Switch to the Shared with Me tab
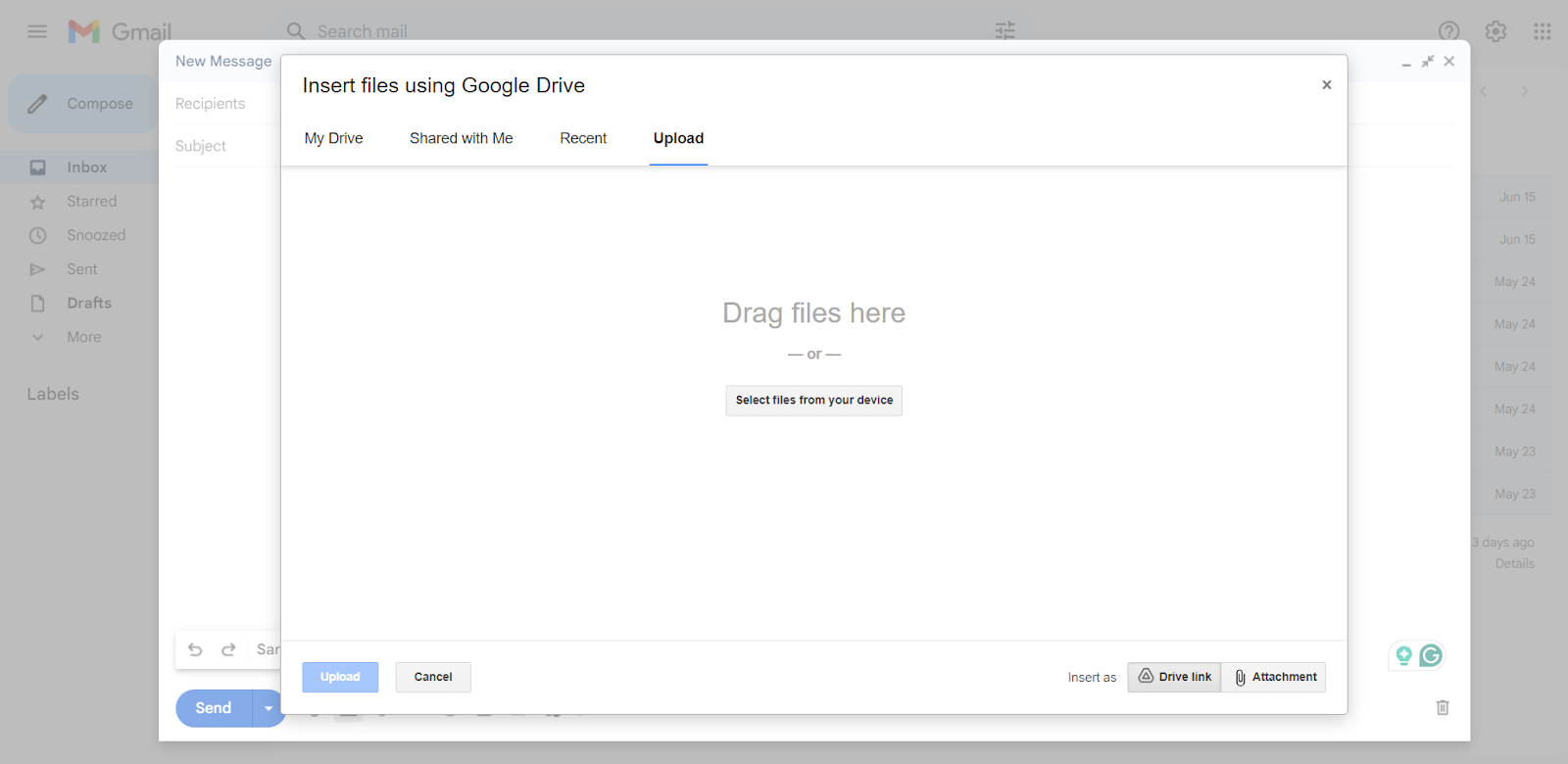 462,138
